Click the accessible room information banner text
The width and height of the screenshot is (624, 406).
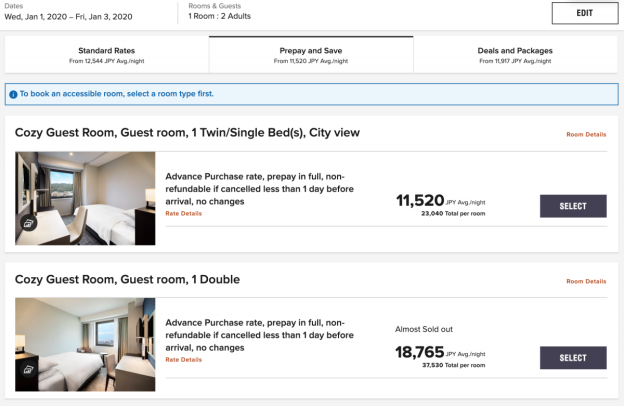(x=117, y=94)
